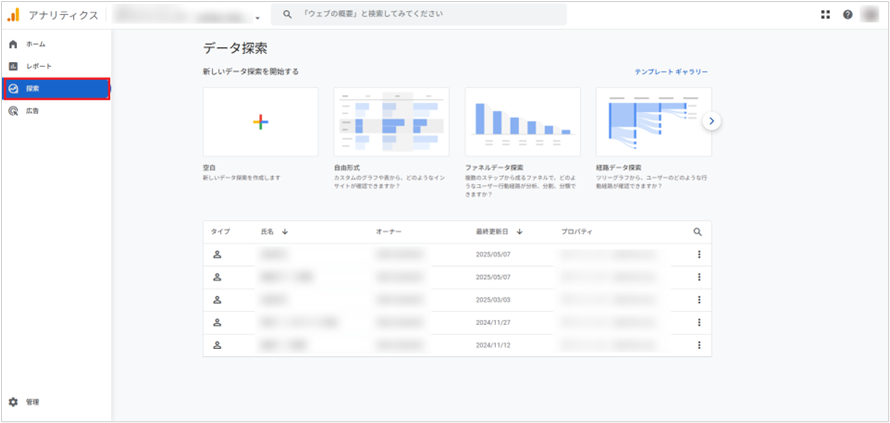
Task: Click the search field 「ウェブの概要」
Action: point(418,14)
